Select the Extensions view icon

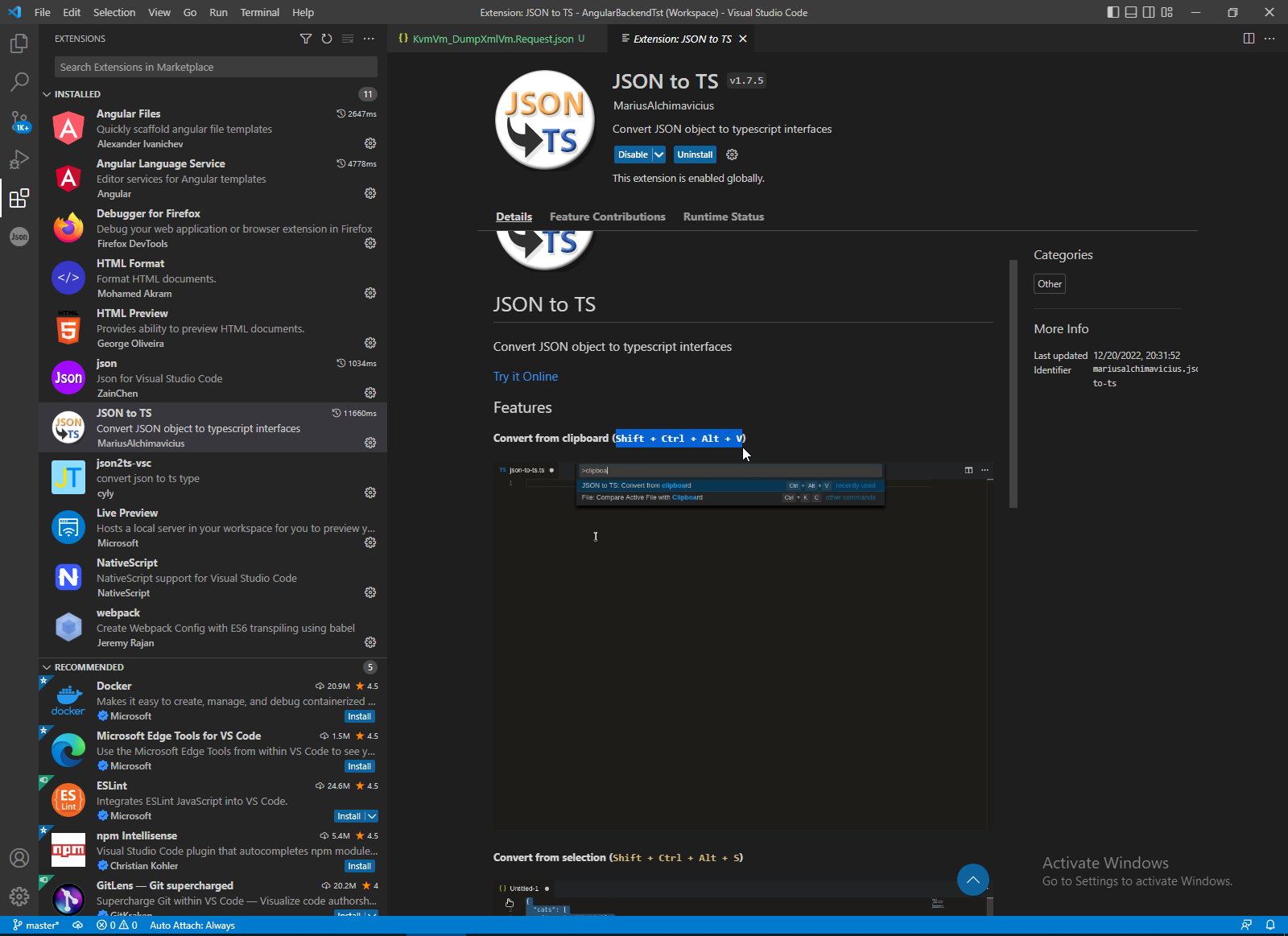19,198
